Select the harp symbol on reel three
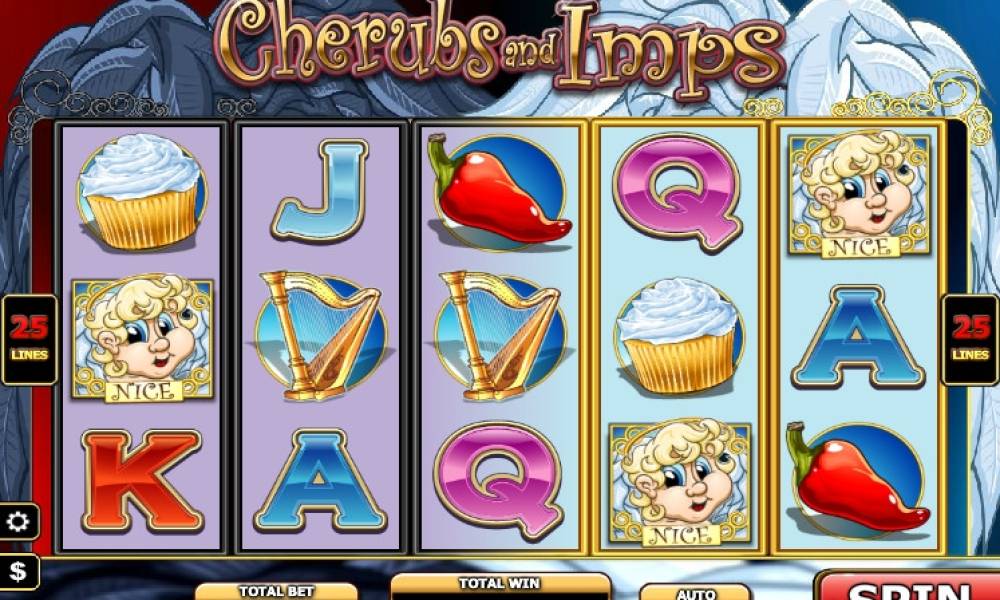Screen dimensions: 1000x600 point(500,336)
